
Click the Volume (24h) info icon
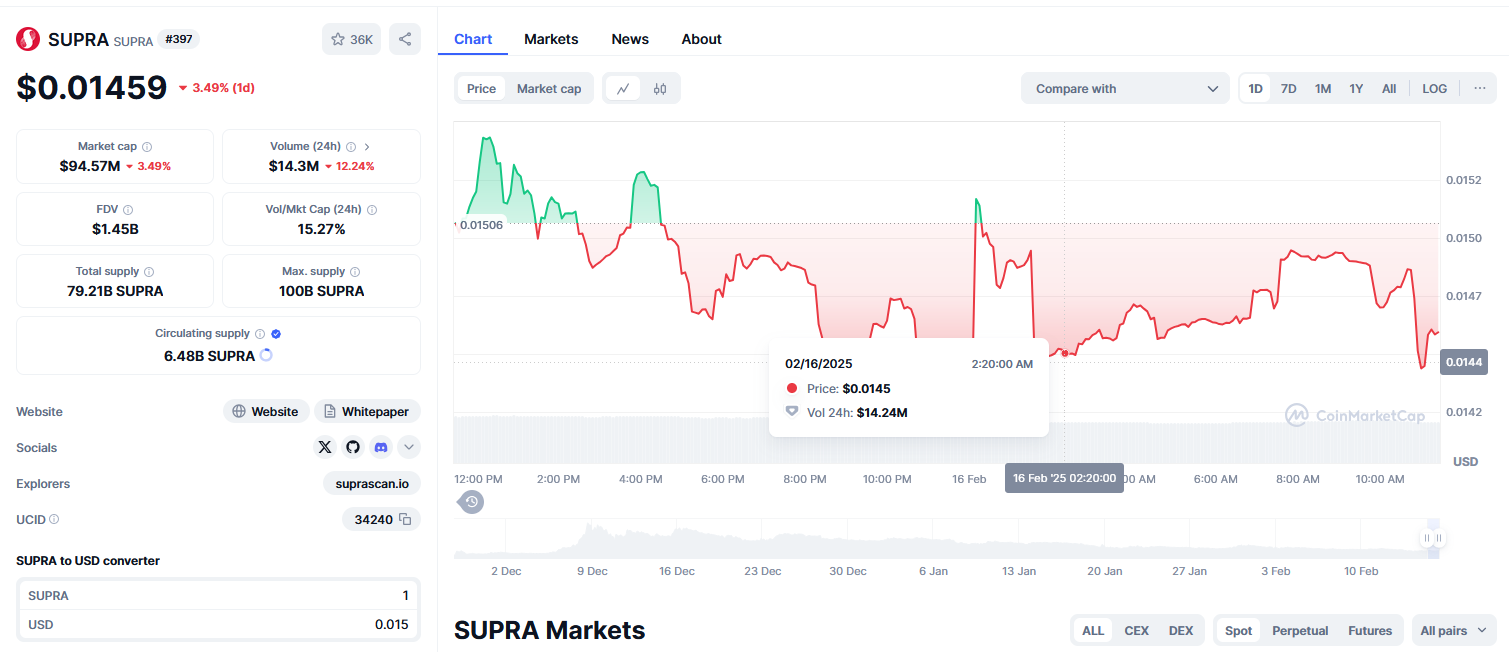click(x=351, y=147)
